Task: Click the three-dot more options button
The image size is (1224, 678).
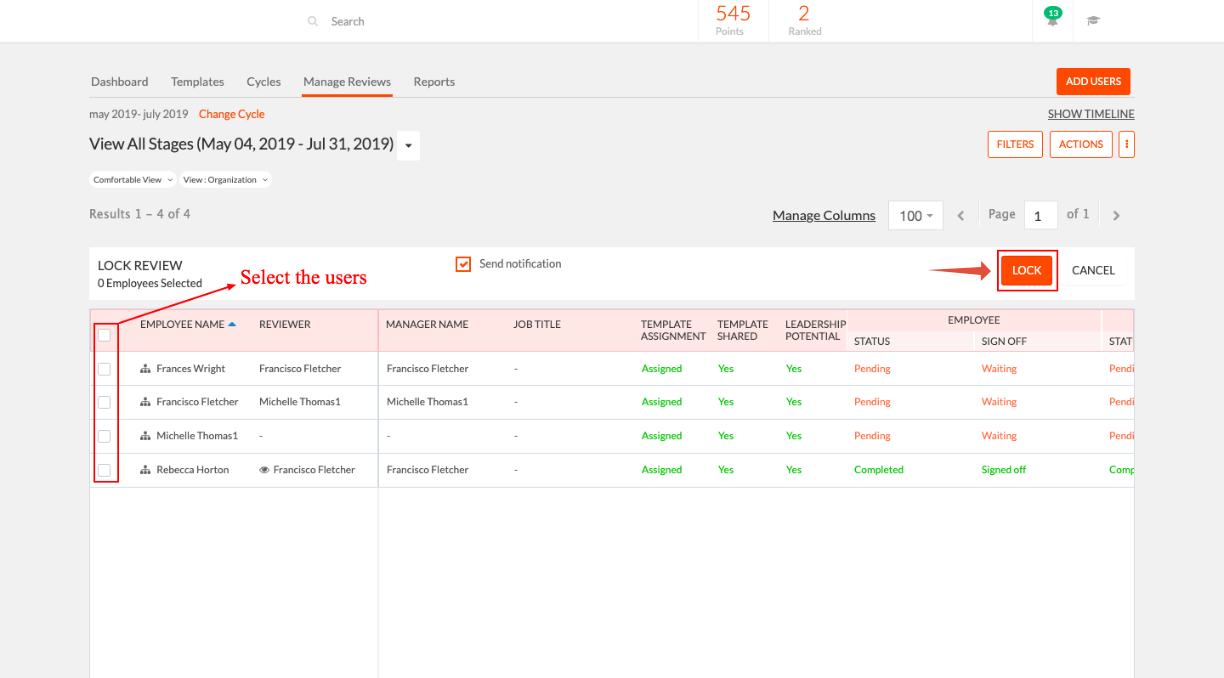Action: [x=1127, y=144]
